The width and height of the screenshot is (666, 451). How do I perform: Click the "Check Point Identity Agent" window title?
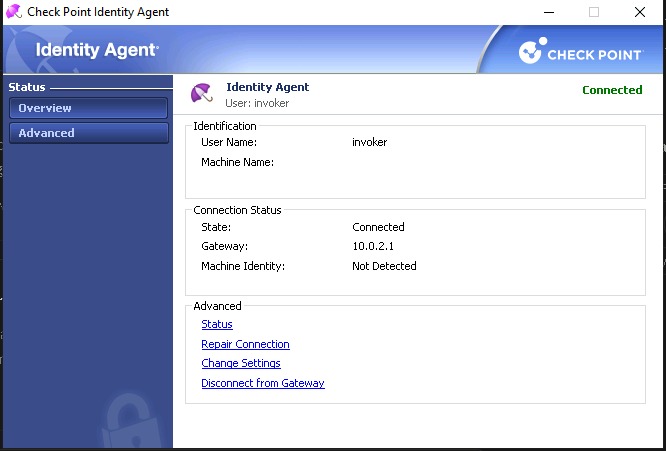98,12
